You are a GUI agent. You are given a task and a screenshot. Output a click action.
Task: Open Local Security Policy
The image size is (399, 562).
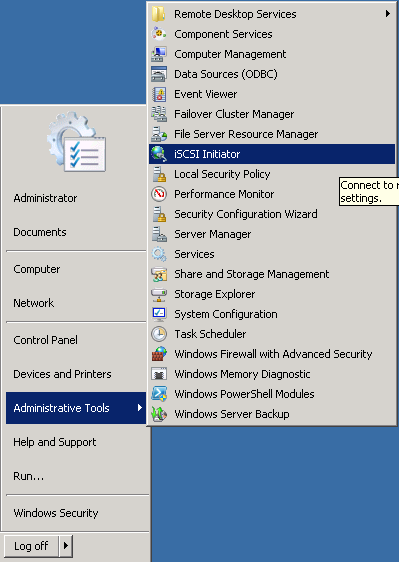272,174
